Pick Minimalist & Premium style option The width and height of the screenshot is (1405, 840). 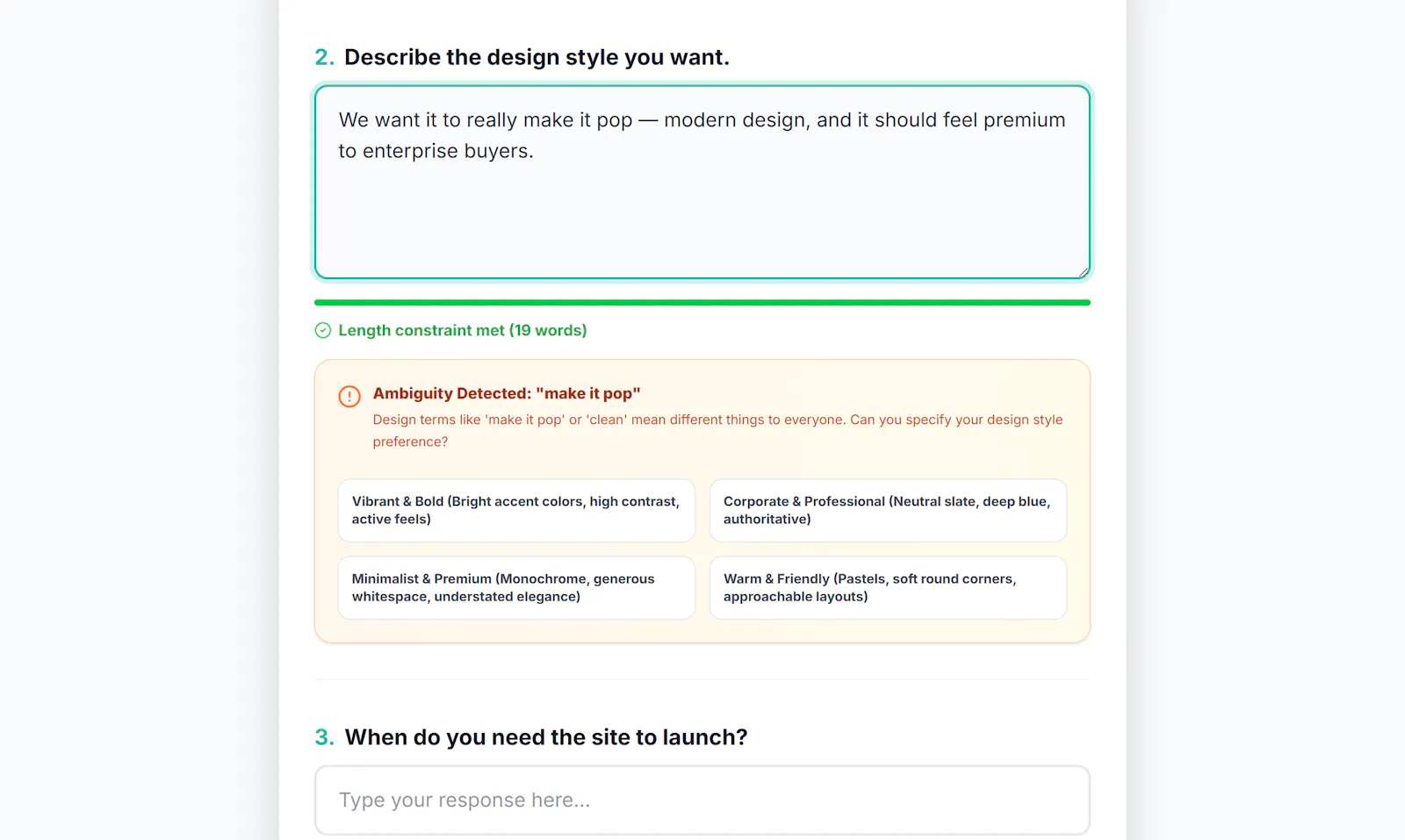516,587
